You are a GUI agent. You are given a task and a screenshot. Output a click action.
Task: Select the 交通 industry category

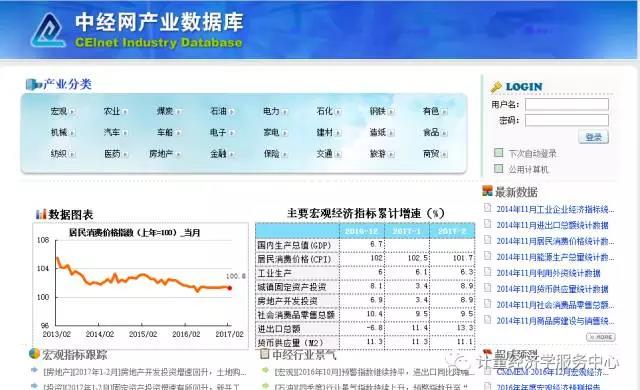pyautogui.click(x=324, y=154)
